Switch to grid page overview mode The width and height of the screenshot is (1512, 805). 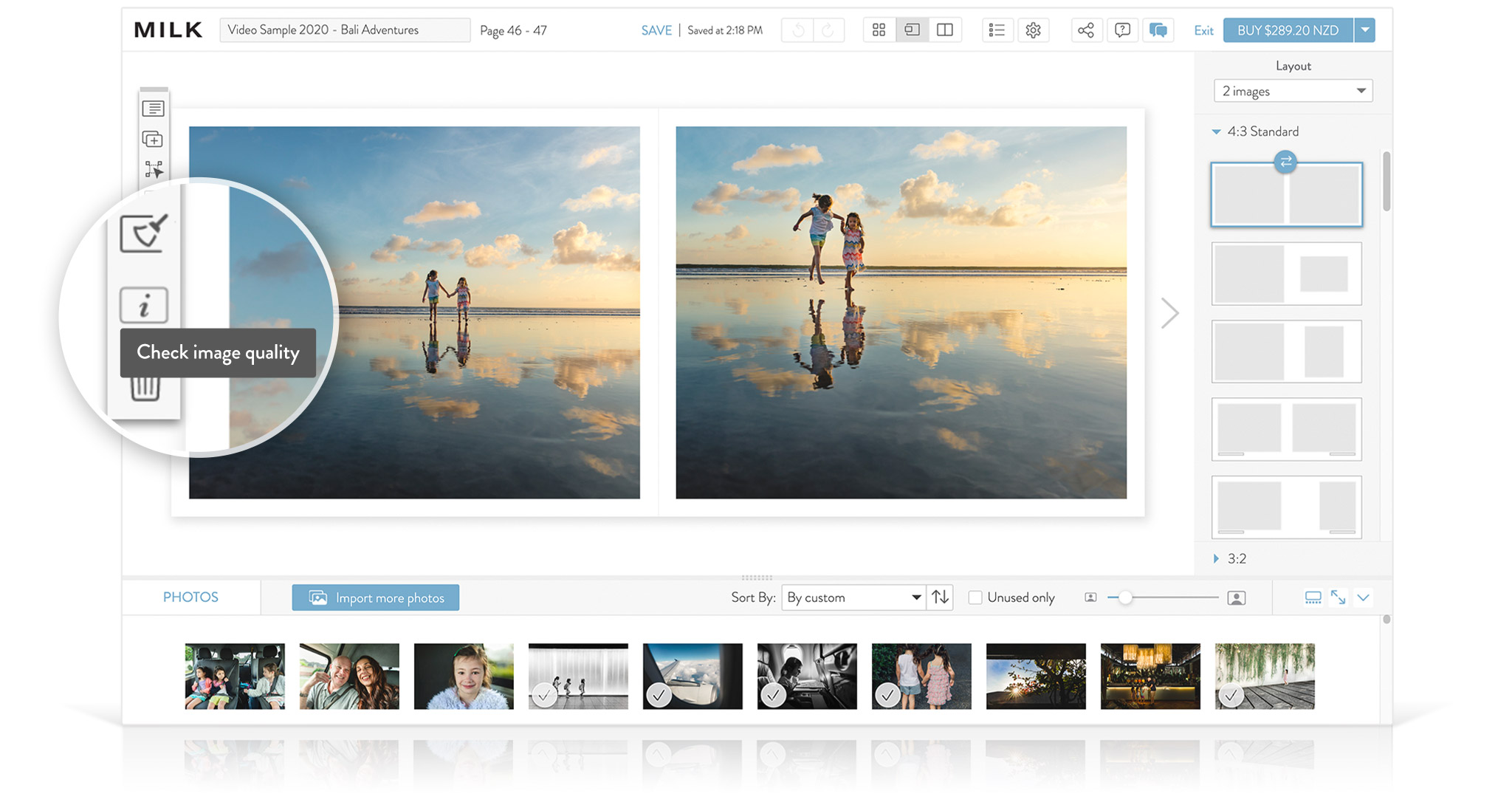(x=878, y=30)
